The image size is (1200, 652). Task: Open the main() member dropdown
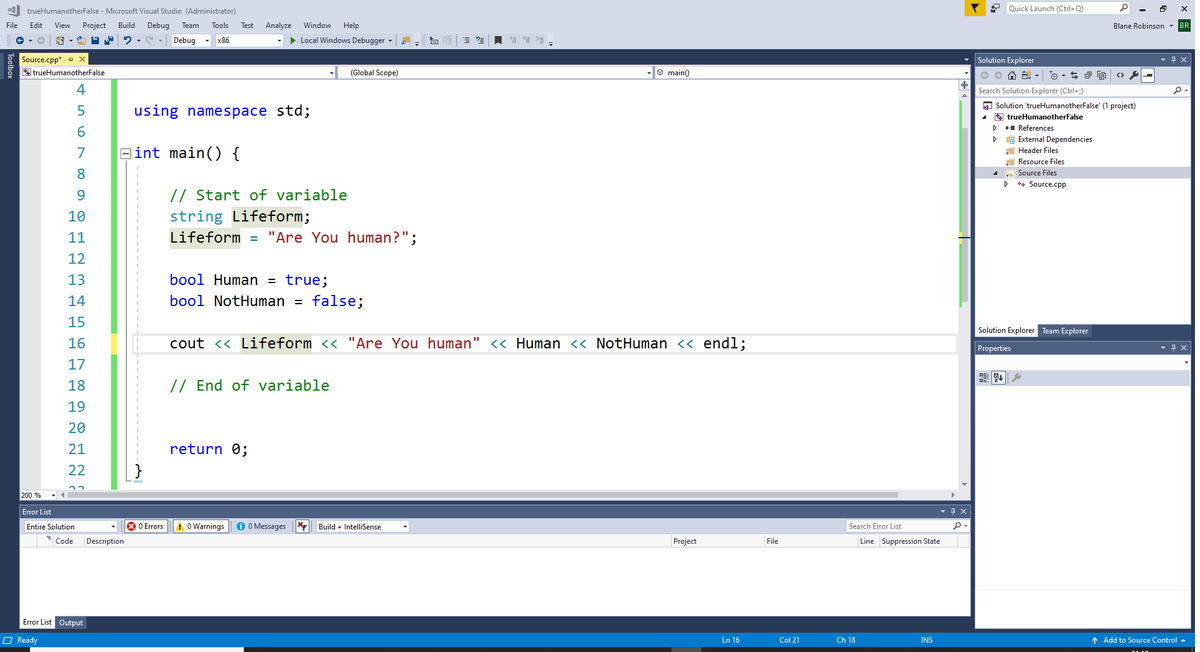click(811, 72)
